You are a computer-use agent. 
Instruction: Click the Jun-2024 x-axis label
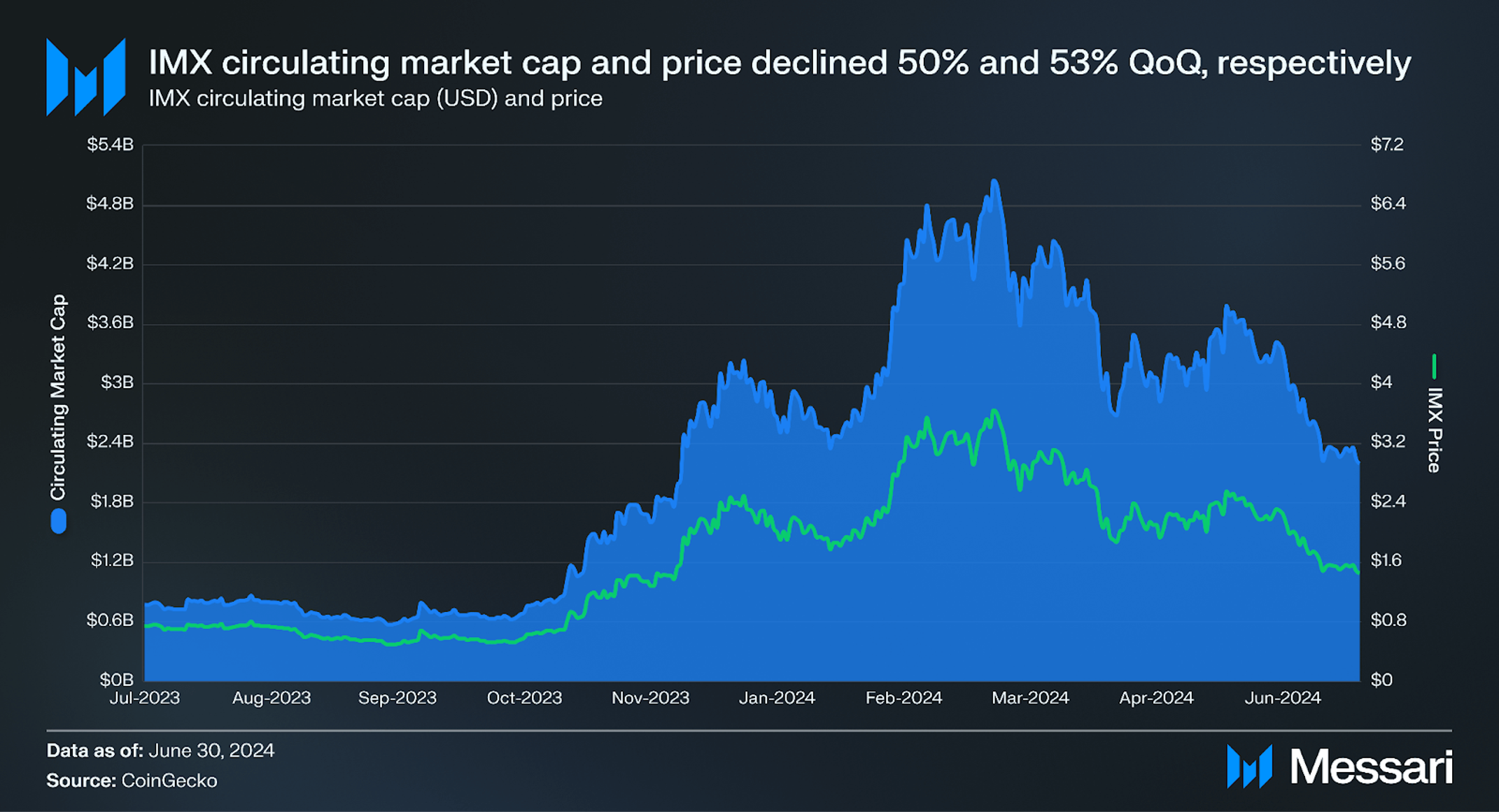(1282, 698)
